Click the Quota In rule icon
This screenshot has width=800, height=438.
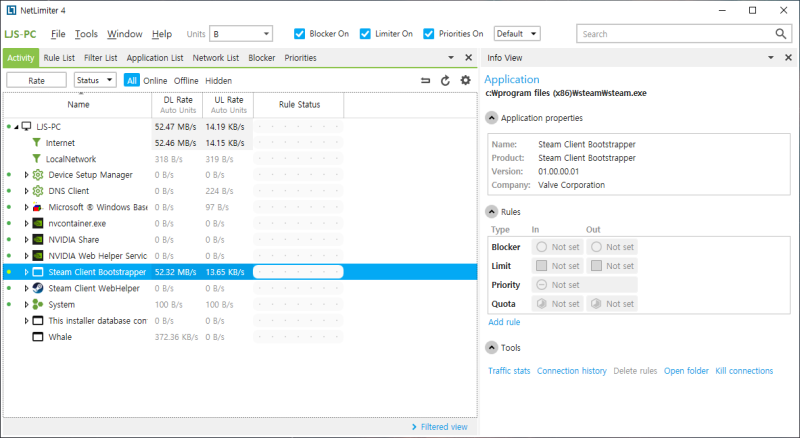tap(542, 304)
